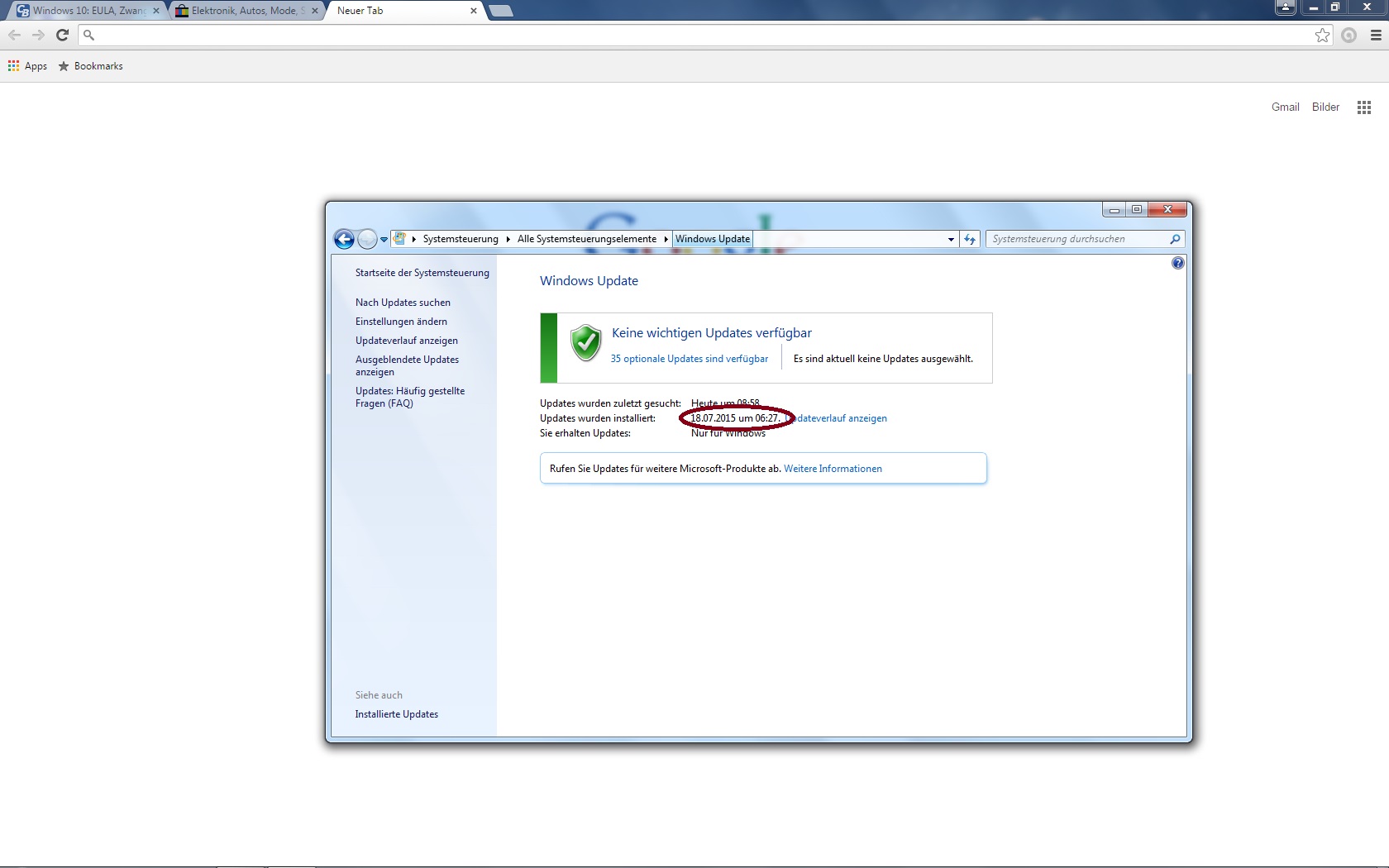Close the Windows Update window
The width and height of the screenshot is (1389, 868).
tap(1168, 210)
